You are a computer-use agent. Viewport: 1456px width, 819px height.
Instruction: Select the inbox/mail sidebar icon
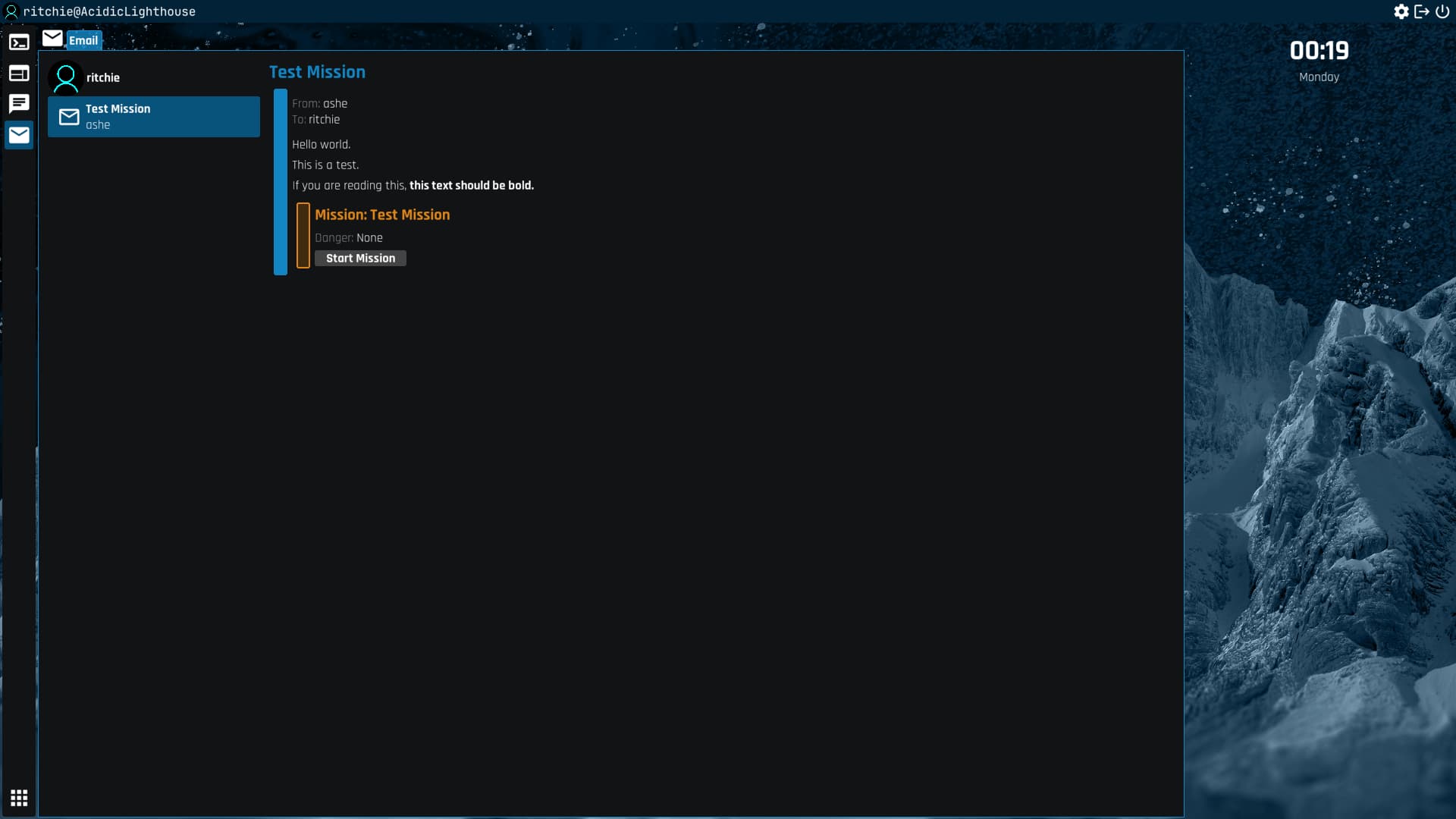[x=18, y=135]
